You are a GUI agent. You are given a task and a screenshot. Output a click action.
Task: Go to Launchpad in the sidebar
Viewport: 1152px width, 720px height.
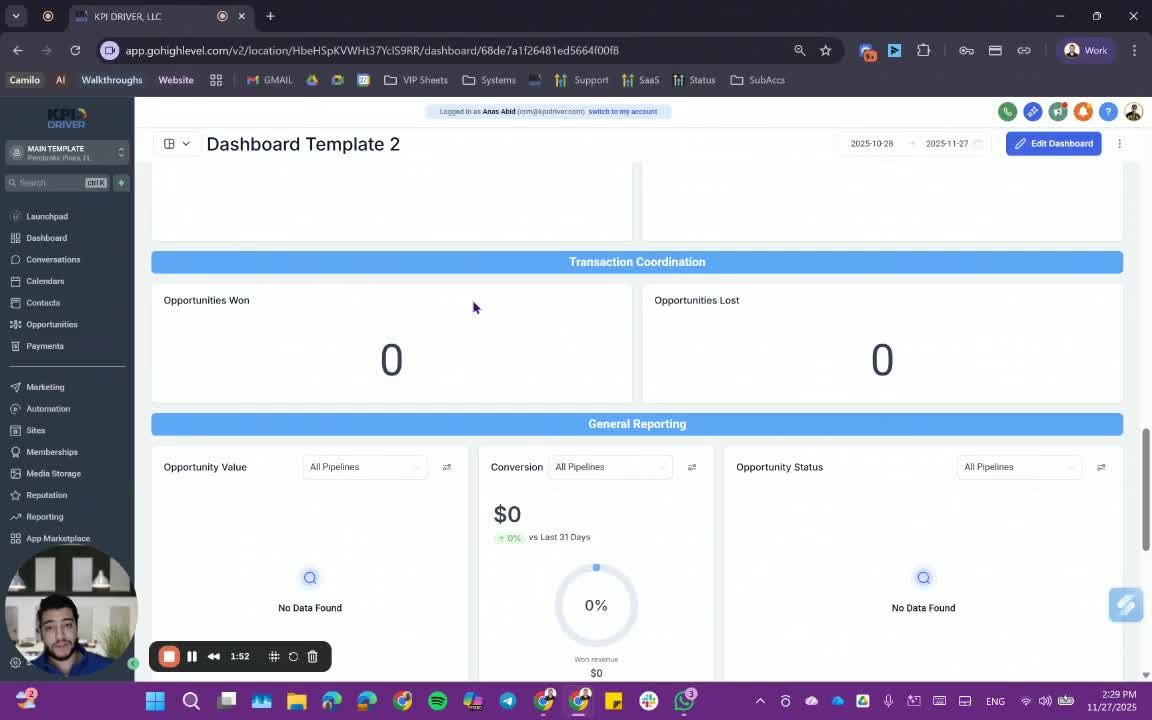[47, 217]
